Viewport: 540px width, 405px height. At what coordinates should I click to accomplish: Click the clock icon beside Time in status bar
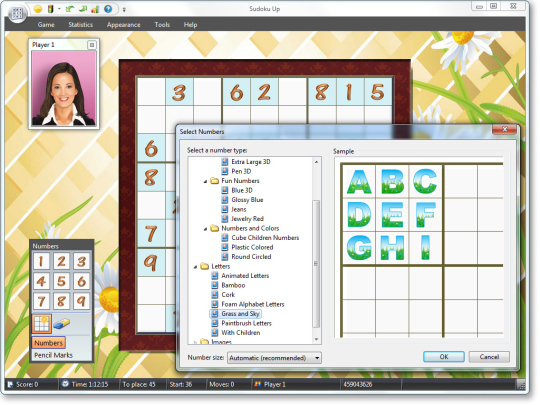pyautogui.click(x=65, y=384)
